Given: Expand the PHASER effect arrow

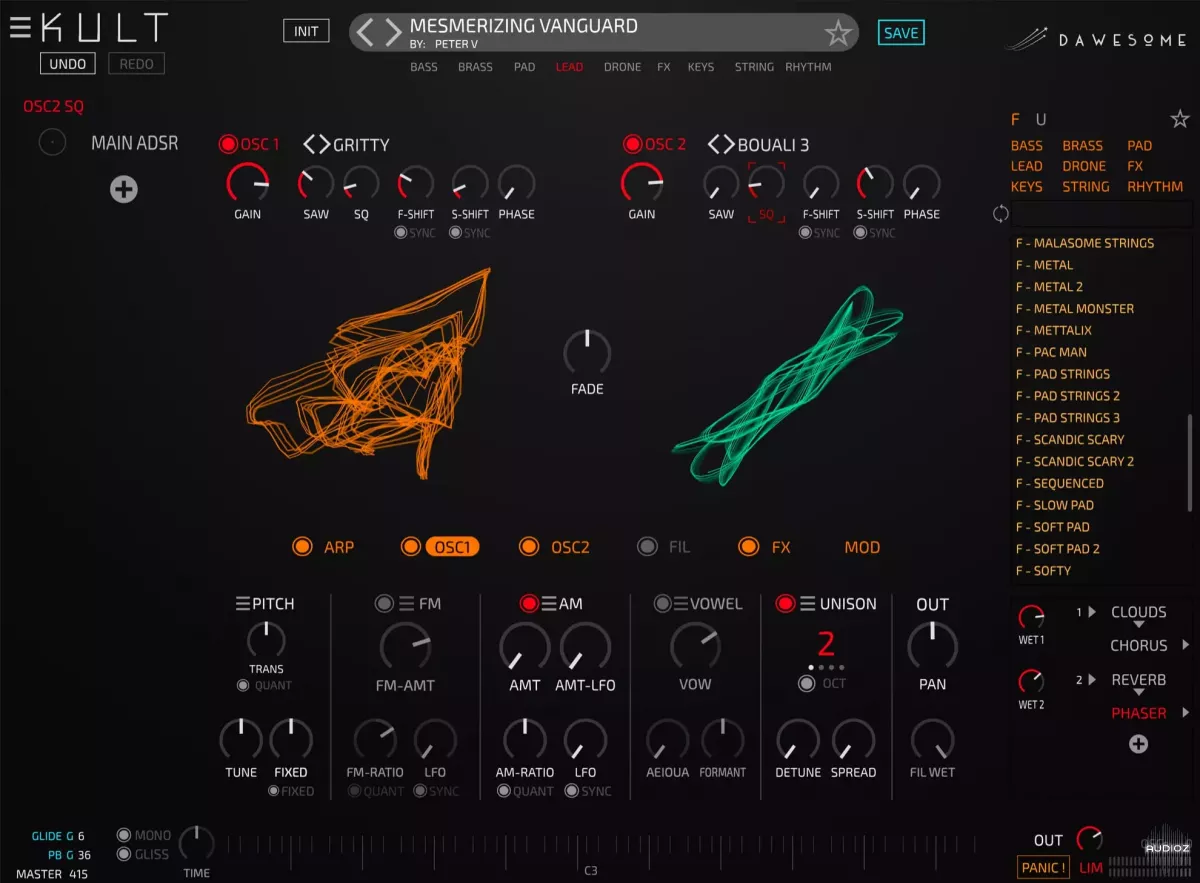Looking at the screenshot, I should click(1187, 713).
